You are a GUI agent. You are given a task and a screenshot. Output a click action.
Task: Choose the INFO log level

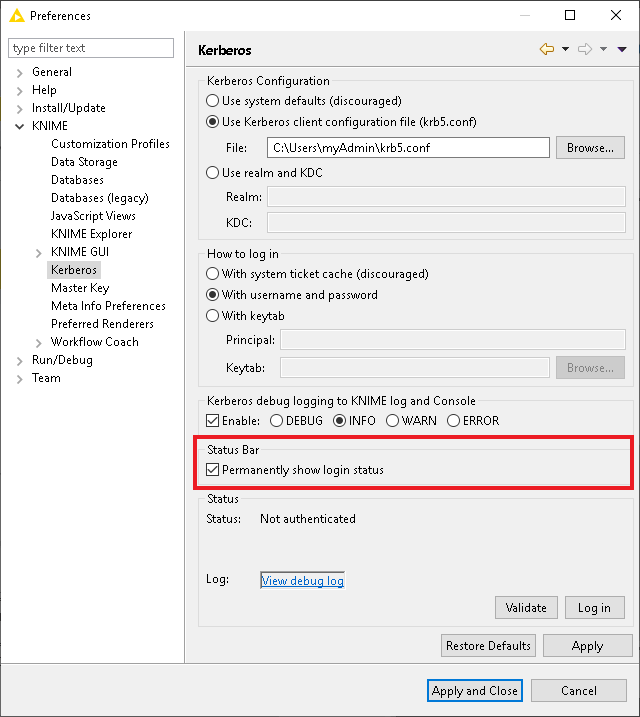[339, 420]
